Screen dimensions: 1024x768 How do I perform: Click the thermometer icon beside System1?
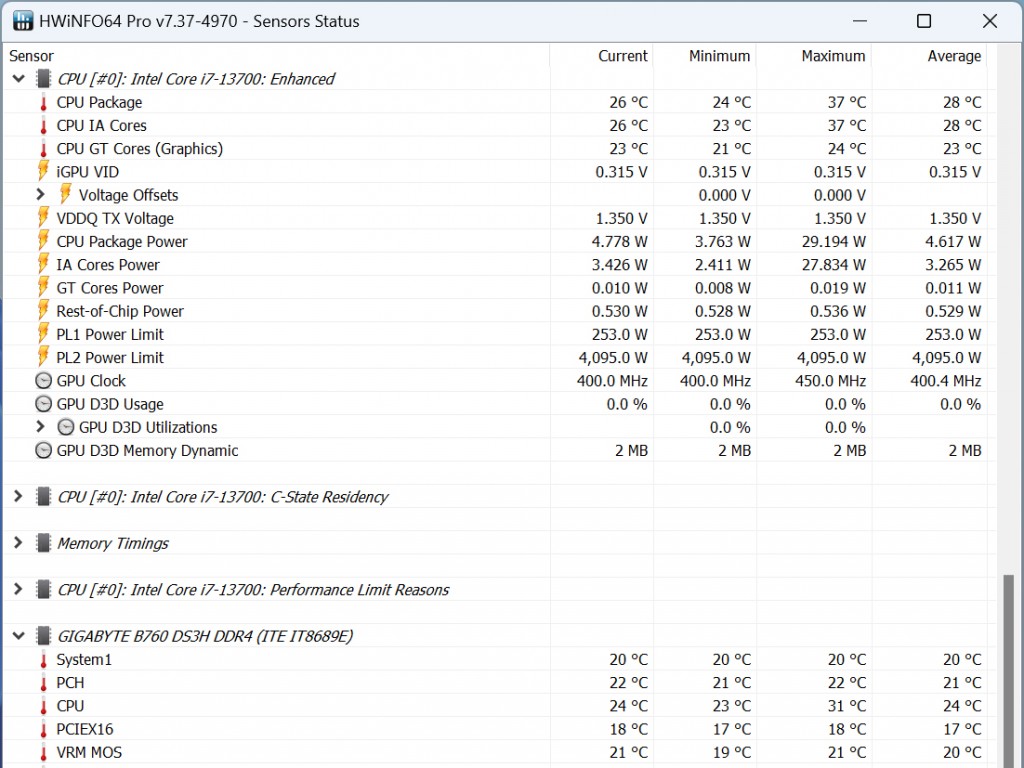(x=44, y=660)
